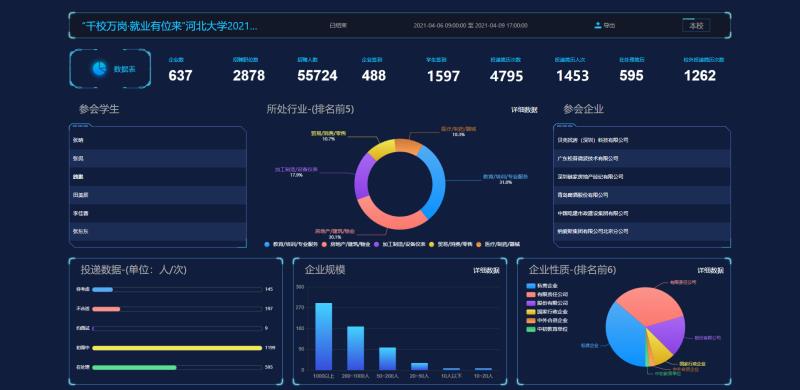Toggle the 中外合资企业 pie legend entry
The image size is (800, 390).
(x=547, y=321)
